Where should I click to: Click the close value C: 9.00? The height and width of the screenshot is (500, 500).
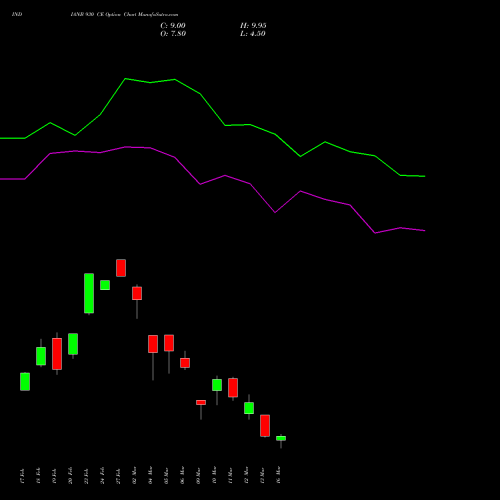coord(173,26)
